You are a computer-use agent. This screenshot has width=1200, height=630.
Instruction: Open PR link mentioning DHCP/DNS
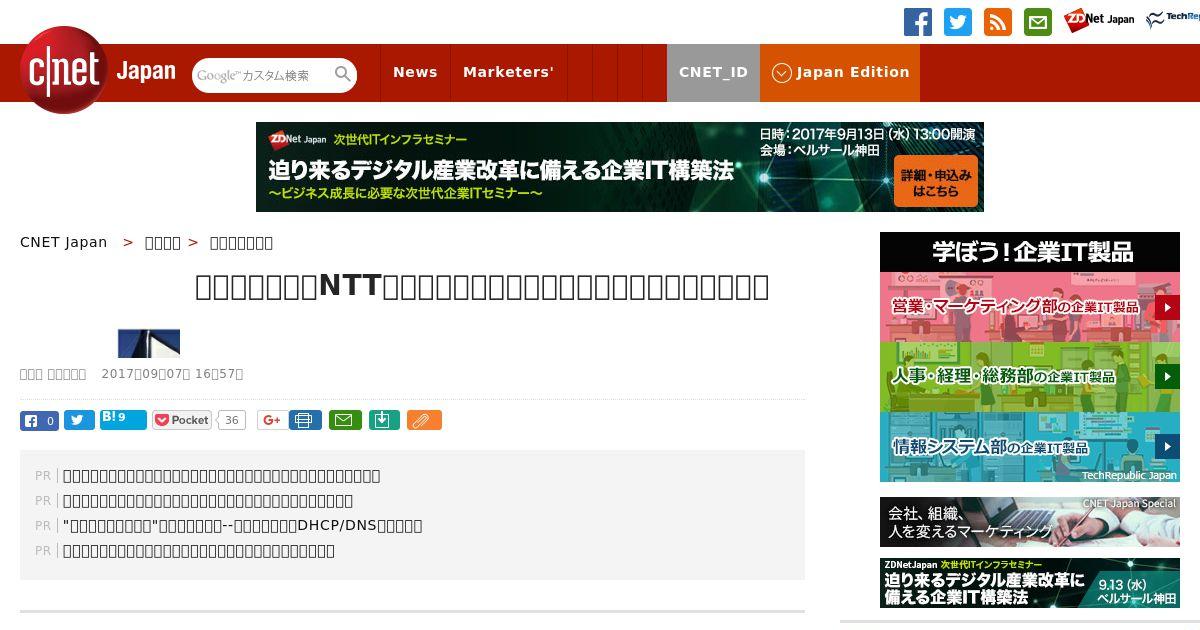(x=242, y=525)
